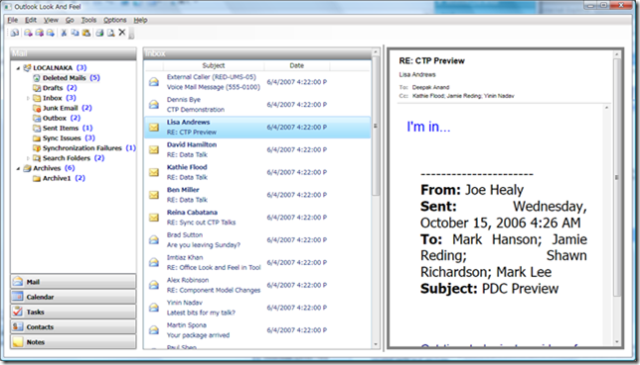Open the message 'Are you leaving Sunday?'
The height and width of the screenshot is (365, 640).
coord(258,240)
